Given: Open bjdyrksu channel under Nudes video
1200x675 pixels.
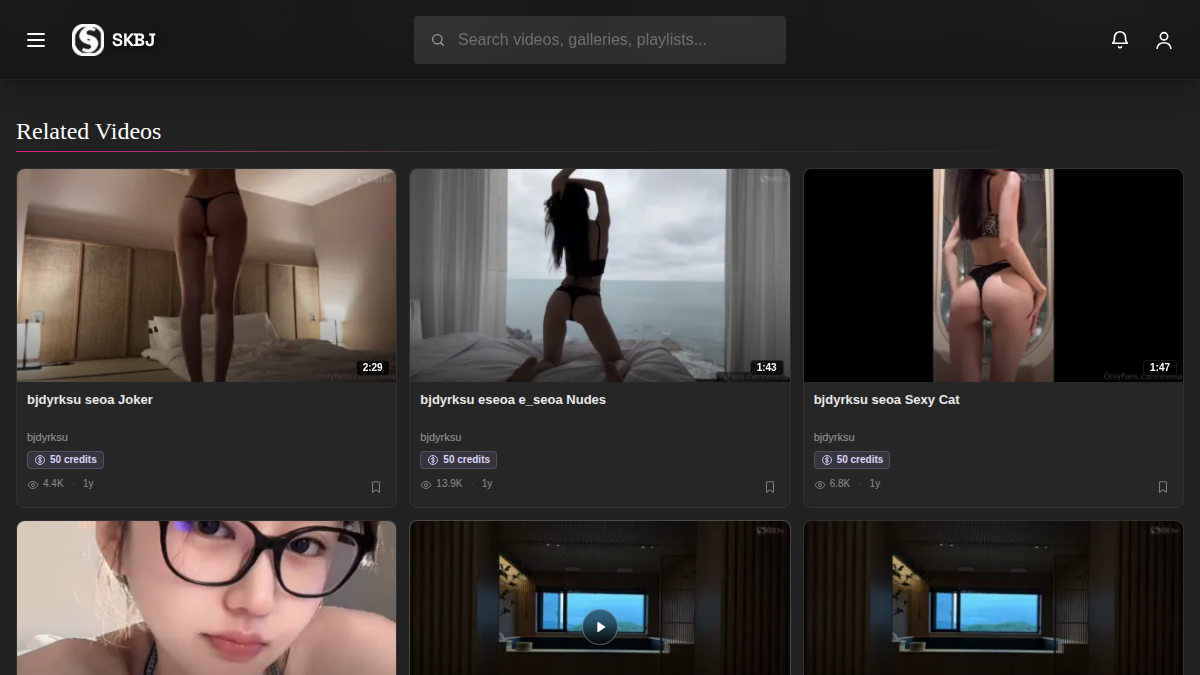Looking at the screenshot, I should [x=441, y=437].
